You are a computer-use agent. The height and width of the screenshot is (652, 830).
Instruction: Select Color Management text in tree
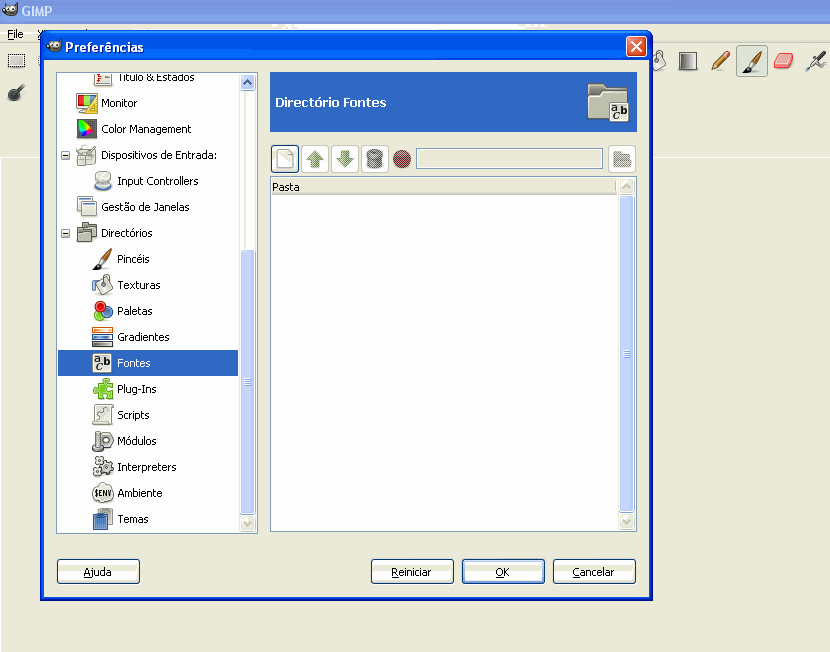[146, 129]
